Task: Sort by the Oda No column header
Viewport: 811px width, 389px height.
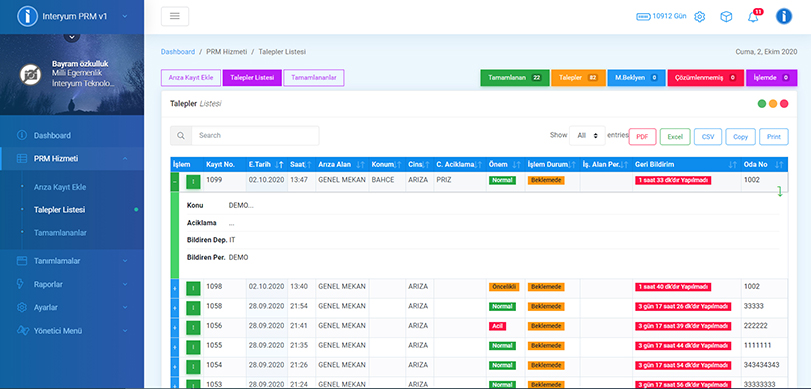Action: (x=764, y=164)
